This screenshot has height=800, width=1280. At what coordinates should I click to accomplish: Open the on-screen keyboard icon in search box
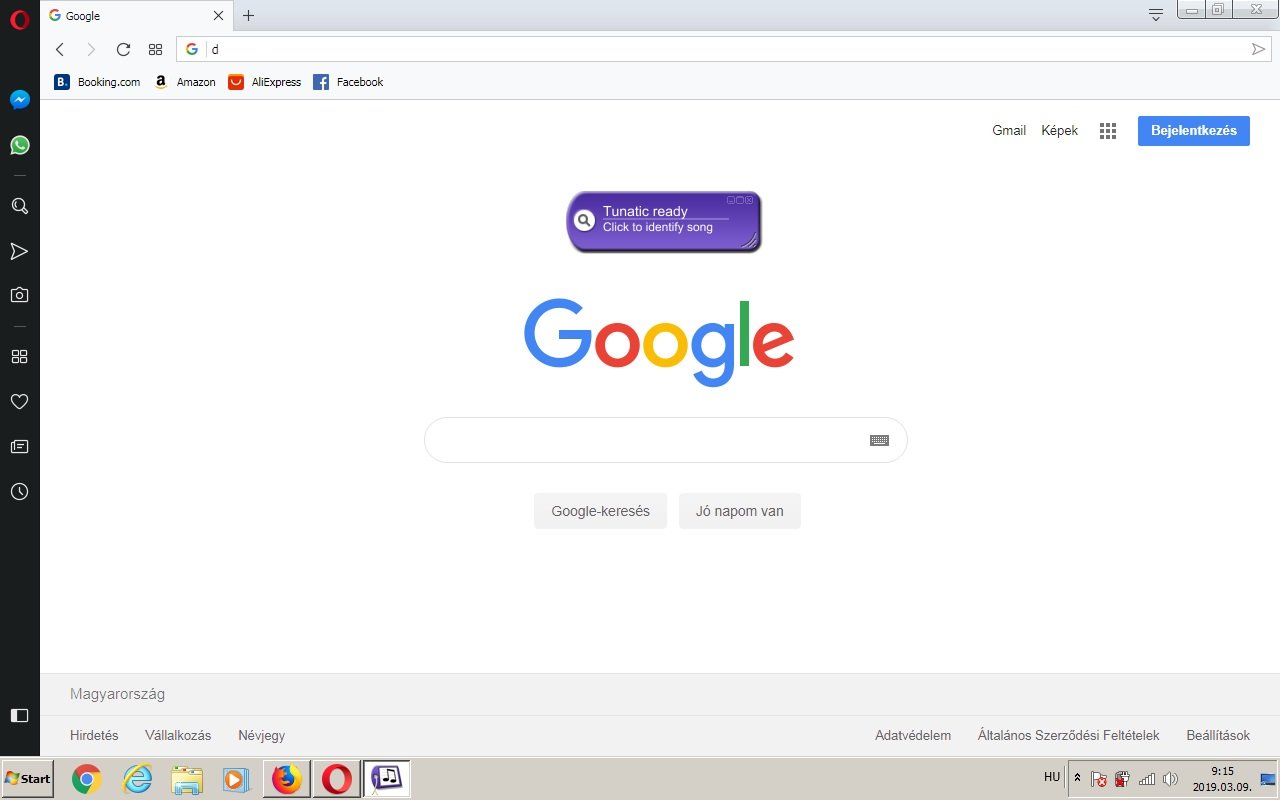(x=879, y=440)
